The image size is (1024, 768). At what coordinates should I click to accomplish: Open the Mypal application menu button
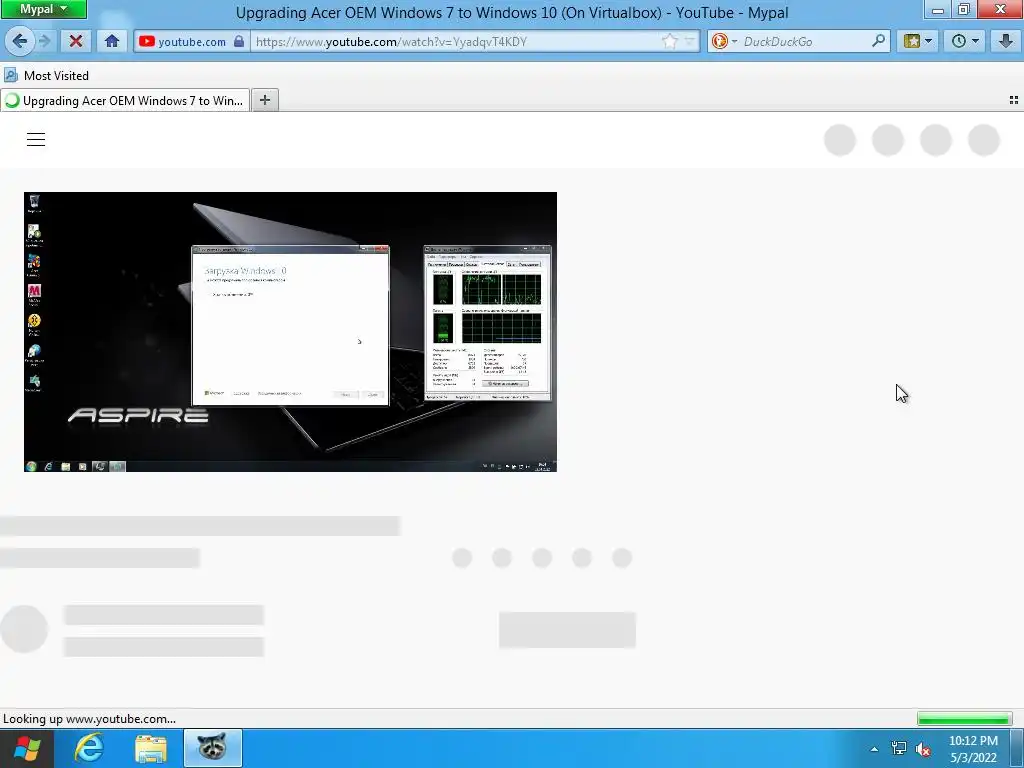[43, 9]
